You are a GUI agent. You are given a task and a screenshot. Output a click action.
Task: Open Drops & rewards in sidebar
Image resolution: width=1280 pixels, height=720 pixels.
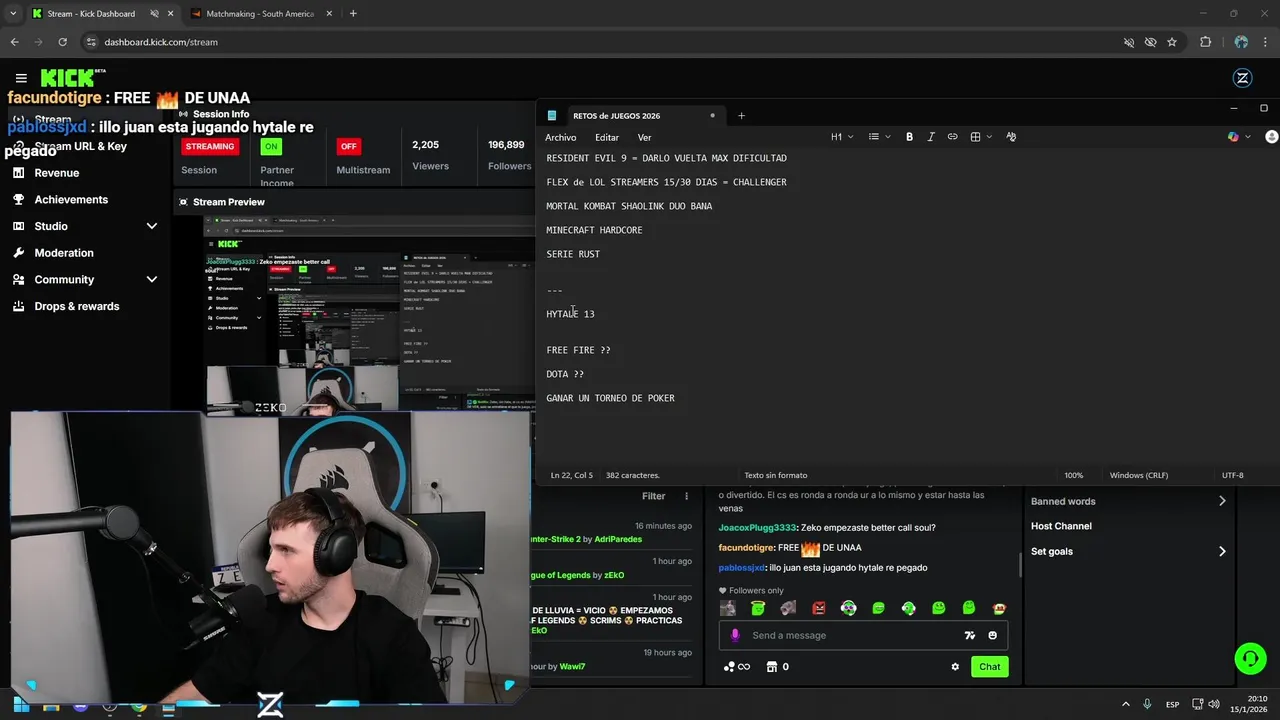coord(77,306)
